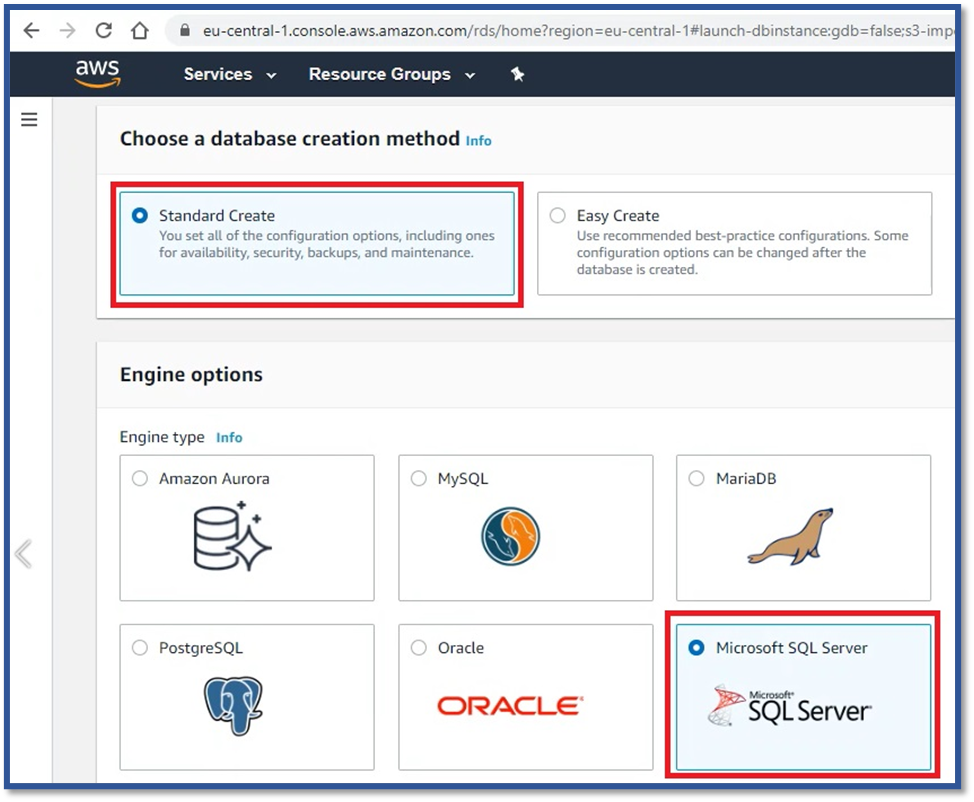
Task: Open Info link next to Engine type
Action: [x=229, y=437]
